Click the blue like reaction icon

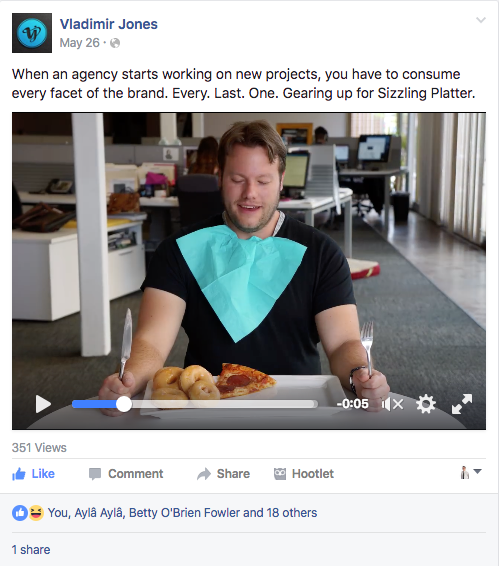[x=20, y=513]
